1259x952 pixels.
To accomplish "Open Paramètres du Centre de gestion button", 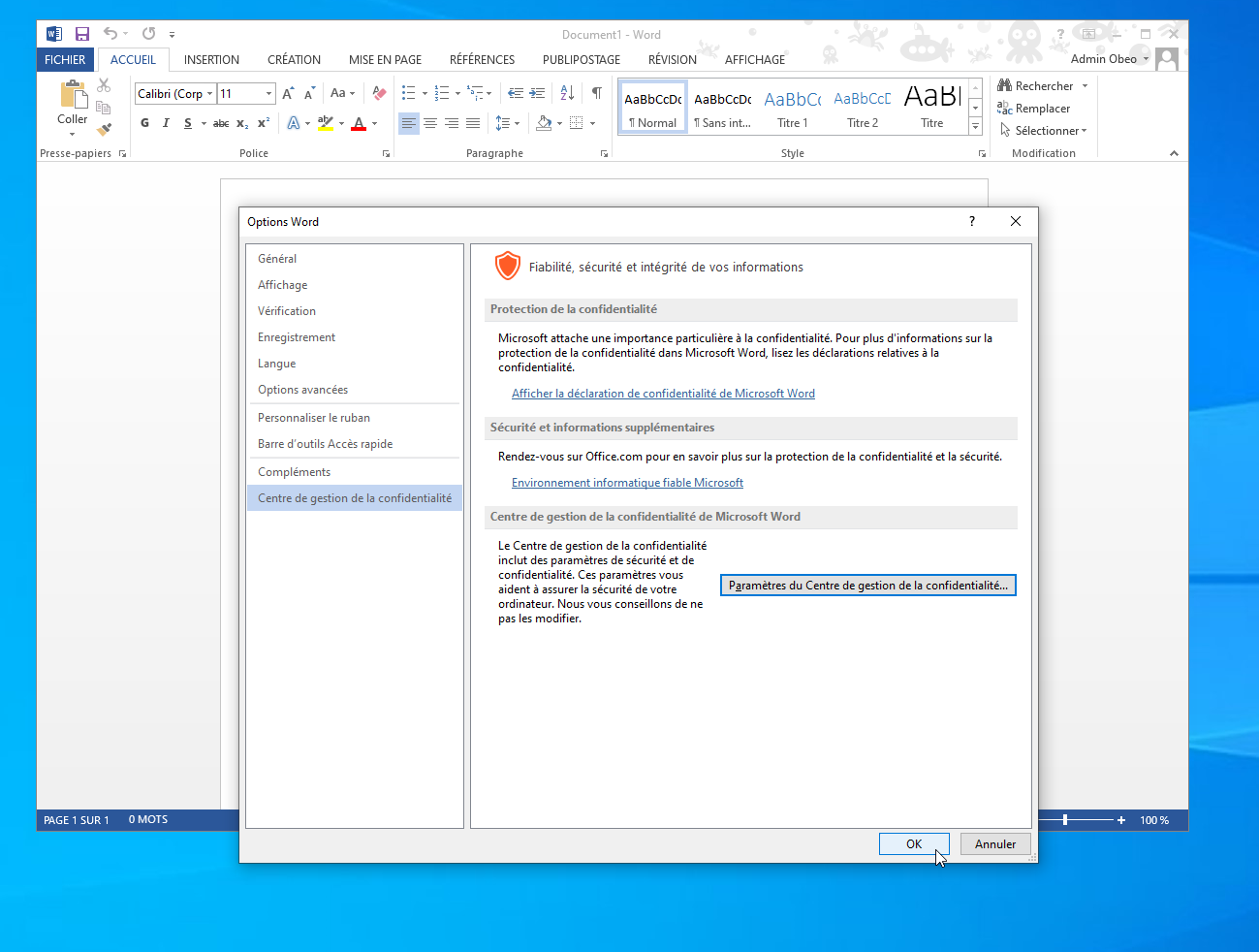I will click(868, 586).
